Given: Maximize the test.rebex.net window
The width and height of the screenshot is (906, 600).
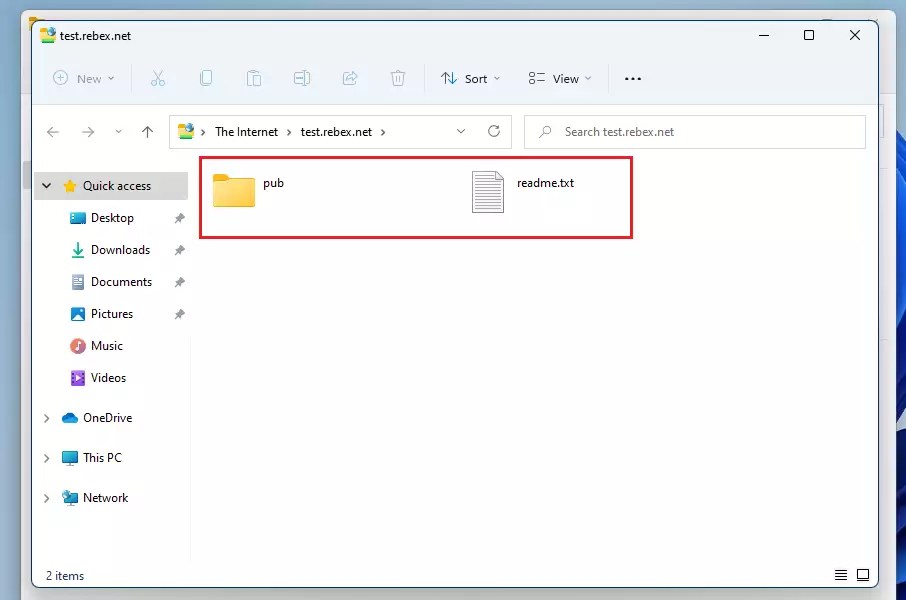Looking at the screenshot, I should click(809, 35).
